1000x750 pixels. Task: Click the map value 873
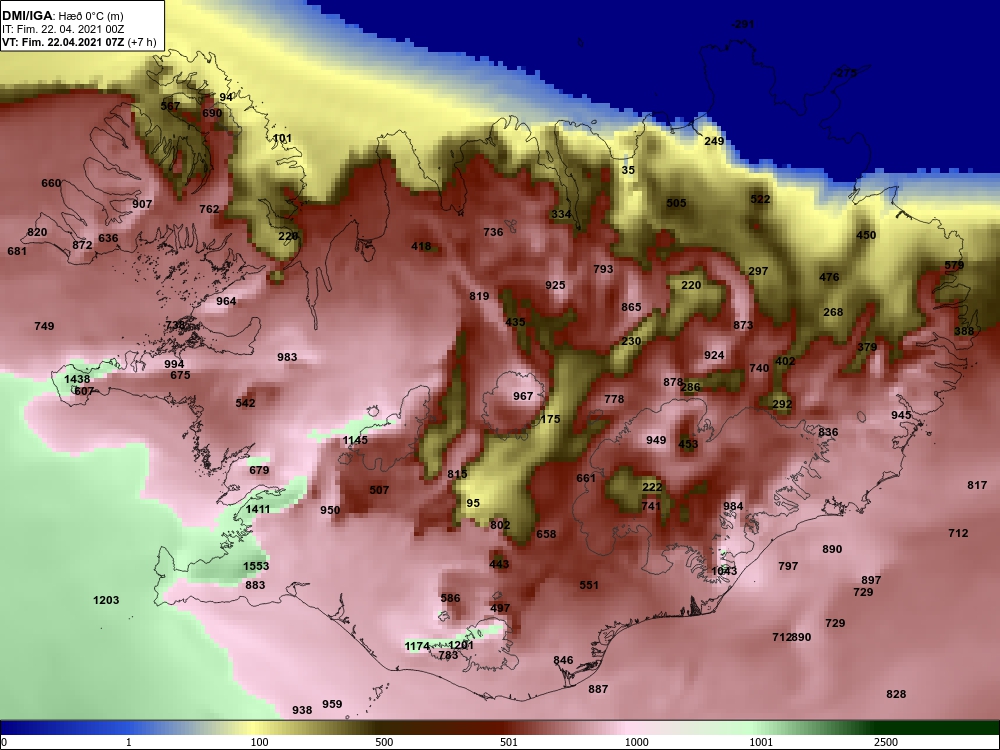click(743, 325)
